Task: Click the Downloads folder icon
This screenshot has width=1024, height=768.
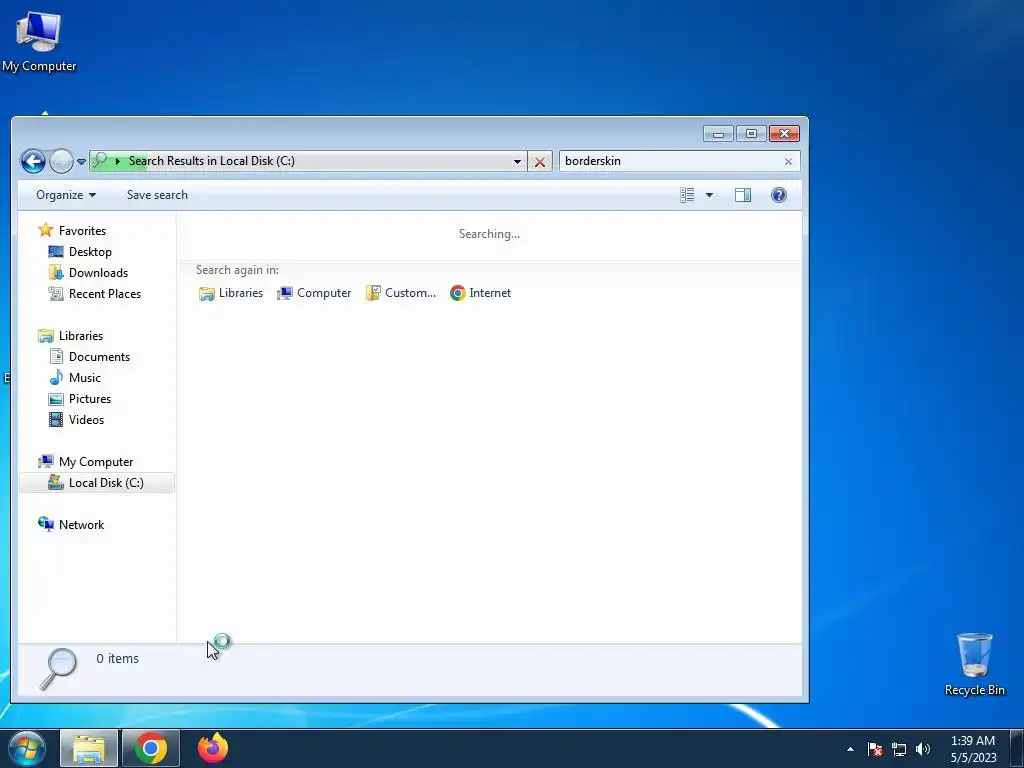Action: (56, 272)
